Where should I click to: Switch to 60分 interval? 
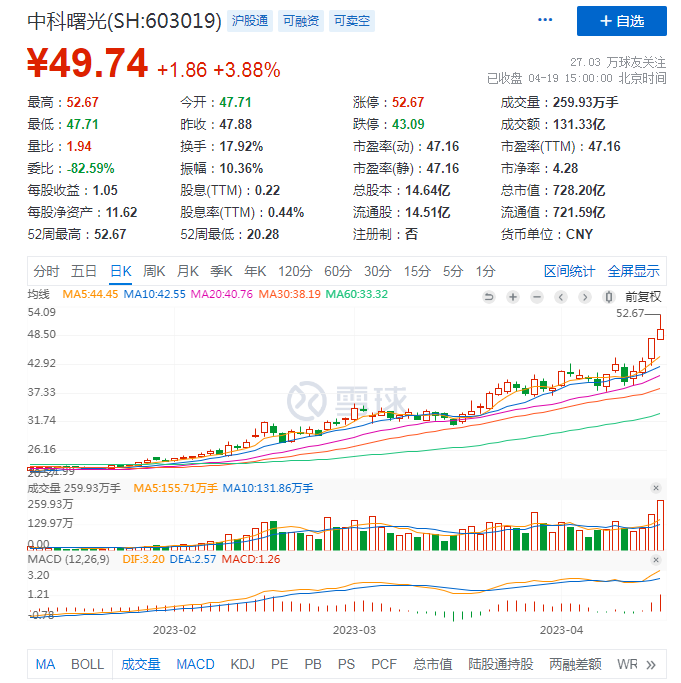point(338,271)
